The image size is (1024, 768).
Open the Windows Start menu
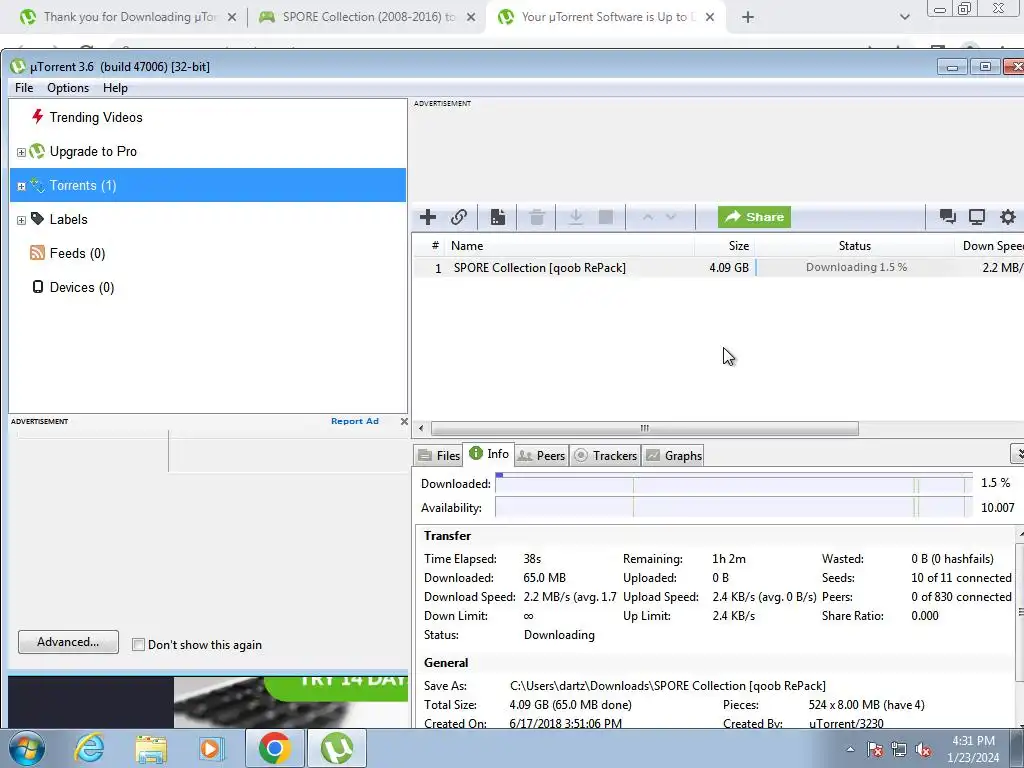(27, 748)
